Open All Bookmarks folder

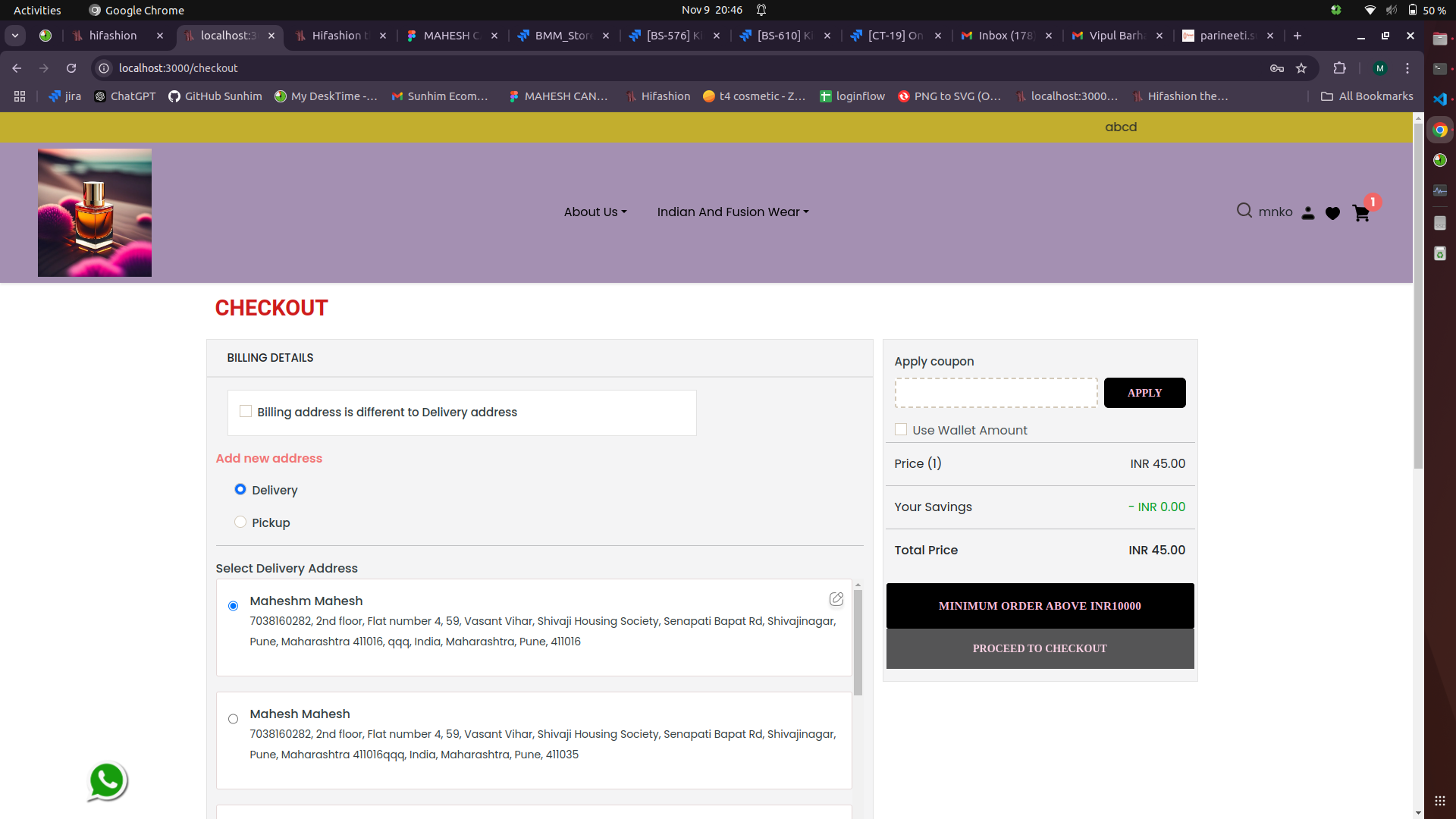point(1367,96)
